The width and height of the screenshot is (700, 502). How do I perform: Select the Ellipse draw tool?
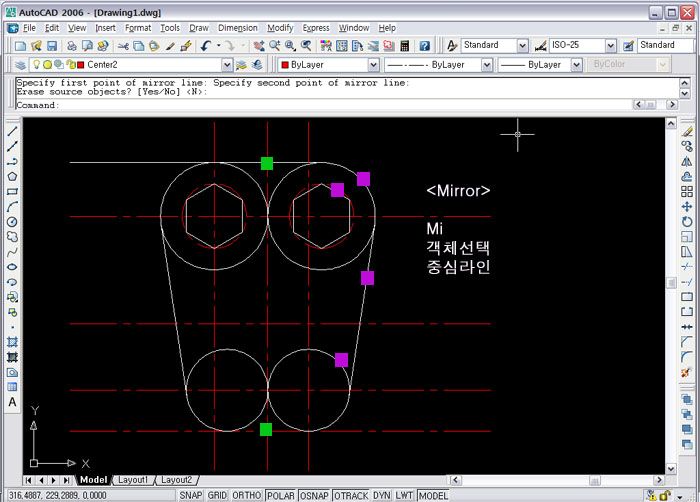(12, 267)
